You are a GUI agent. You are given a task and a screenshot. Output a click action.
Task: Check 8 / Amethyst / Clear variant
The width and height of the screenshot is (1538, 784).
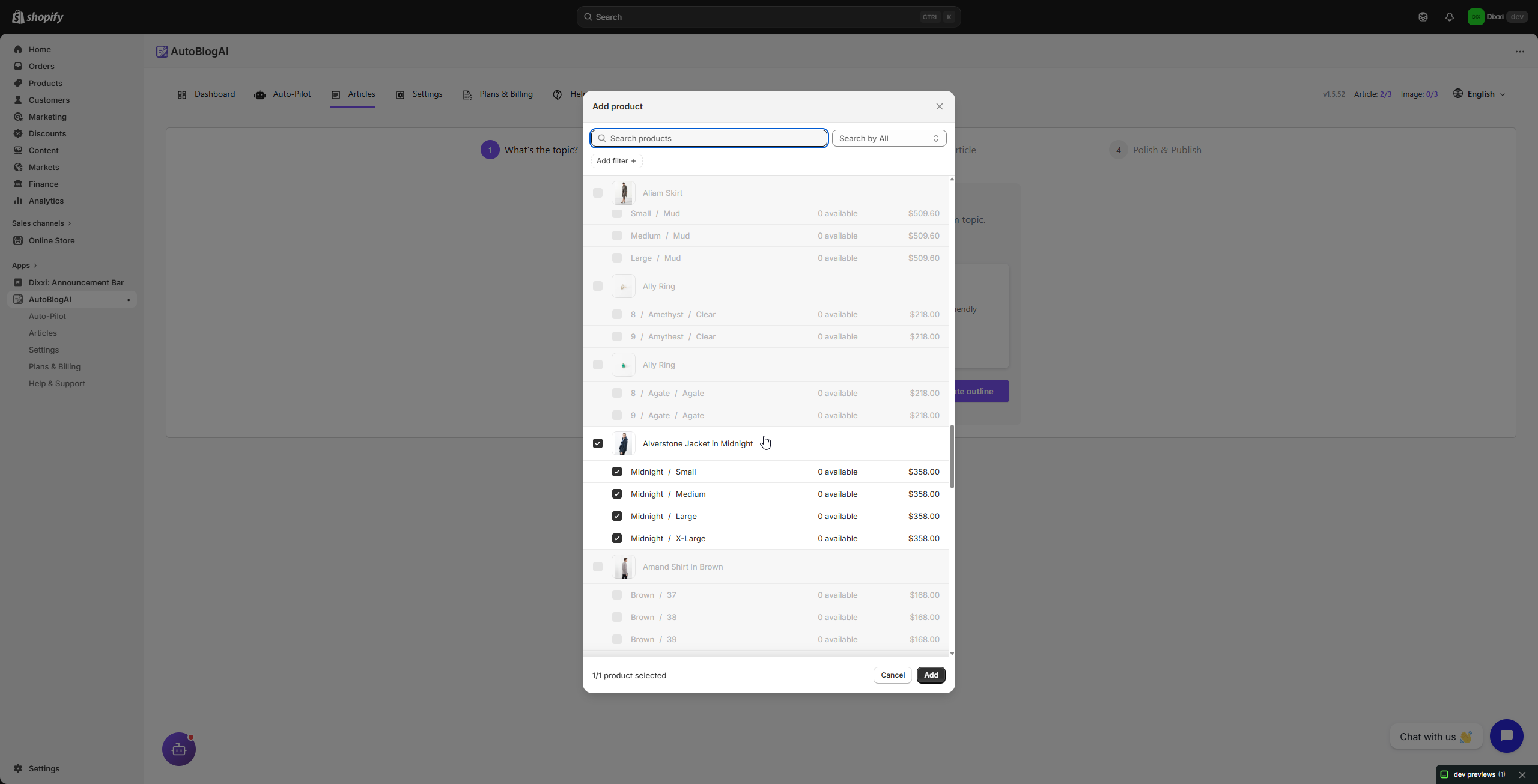tap(617, 314)
